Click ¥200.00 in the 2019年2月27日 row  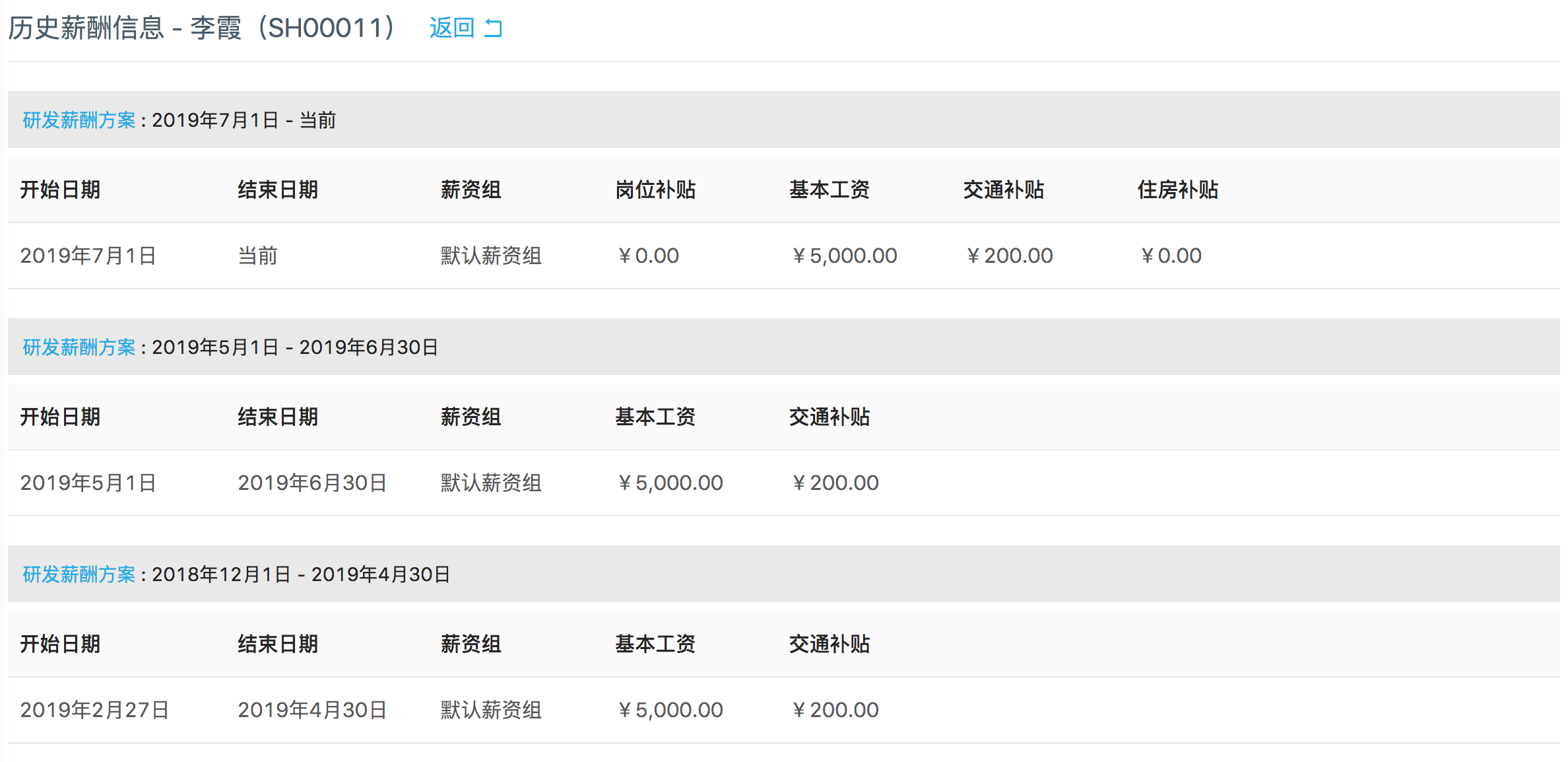[834, 710]
